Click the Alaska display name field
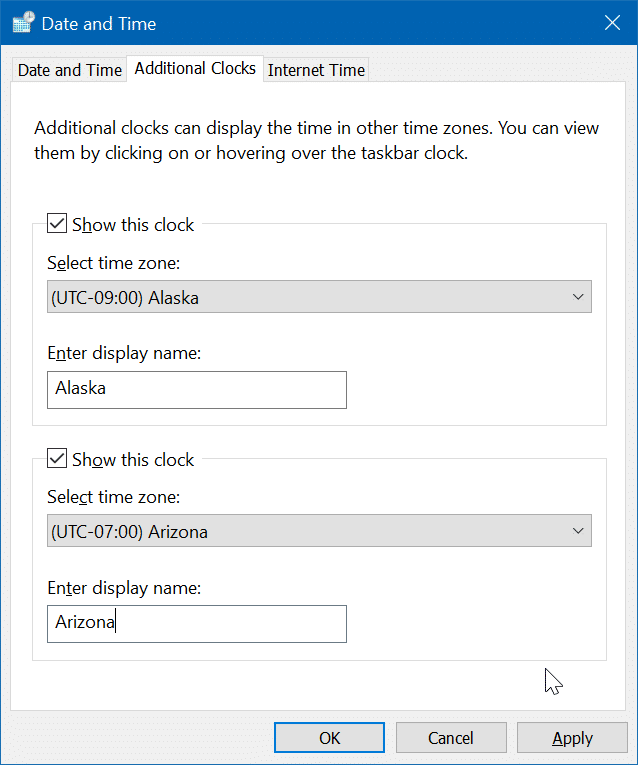The image size is (638, 765). point(197,390)
